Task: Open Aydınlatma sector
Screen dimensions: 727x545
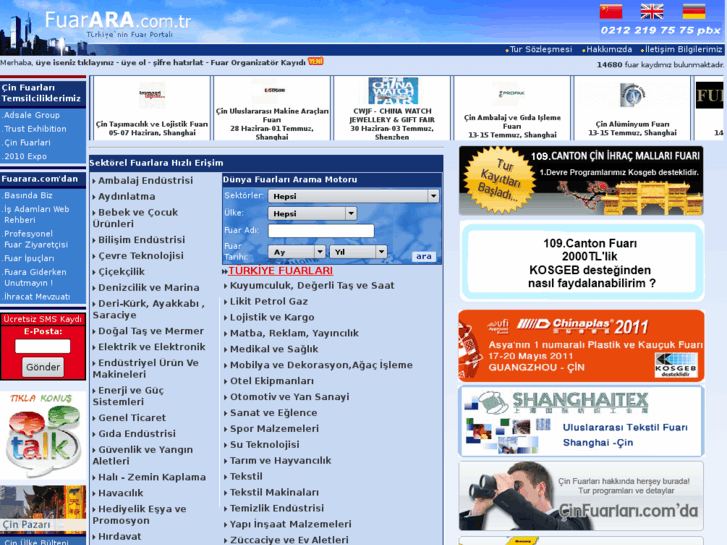Action: [x=127, y=196]
